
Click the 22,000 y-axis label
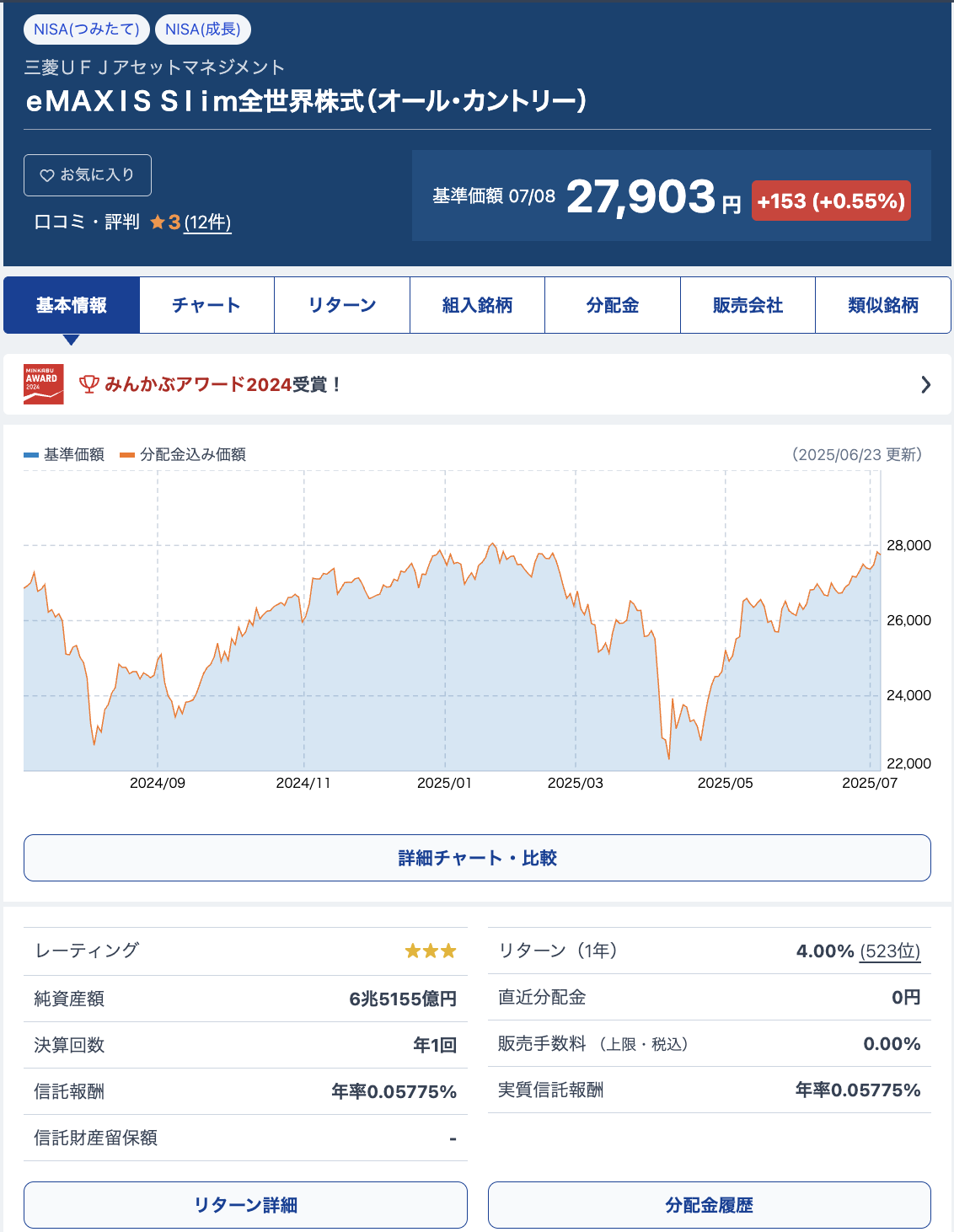(x=909, y=763)
